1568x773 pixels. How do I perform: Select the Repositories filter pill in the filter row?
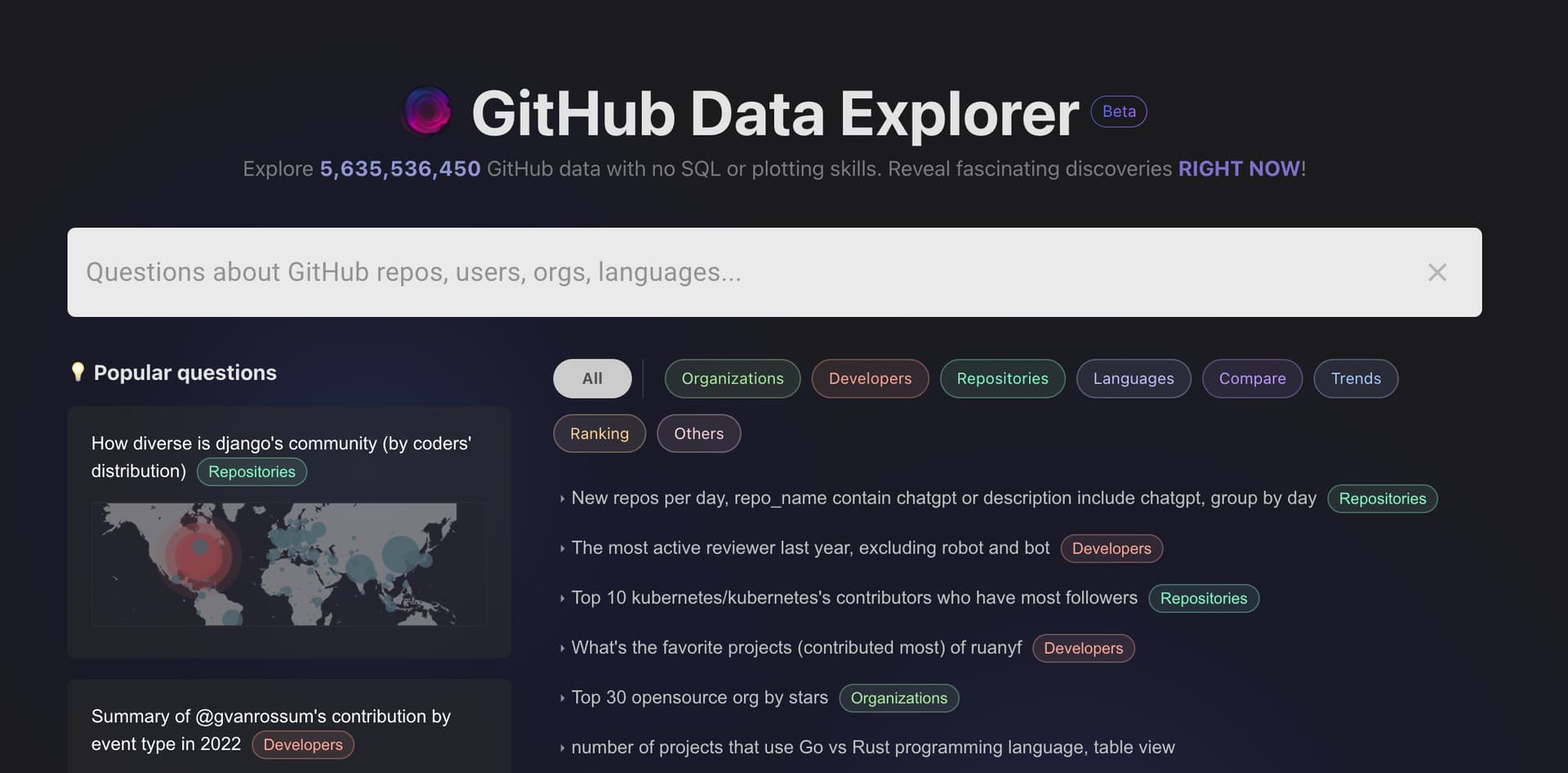(x=1002, y=378)
